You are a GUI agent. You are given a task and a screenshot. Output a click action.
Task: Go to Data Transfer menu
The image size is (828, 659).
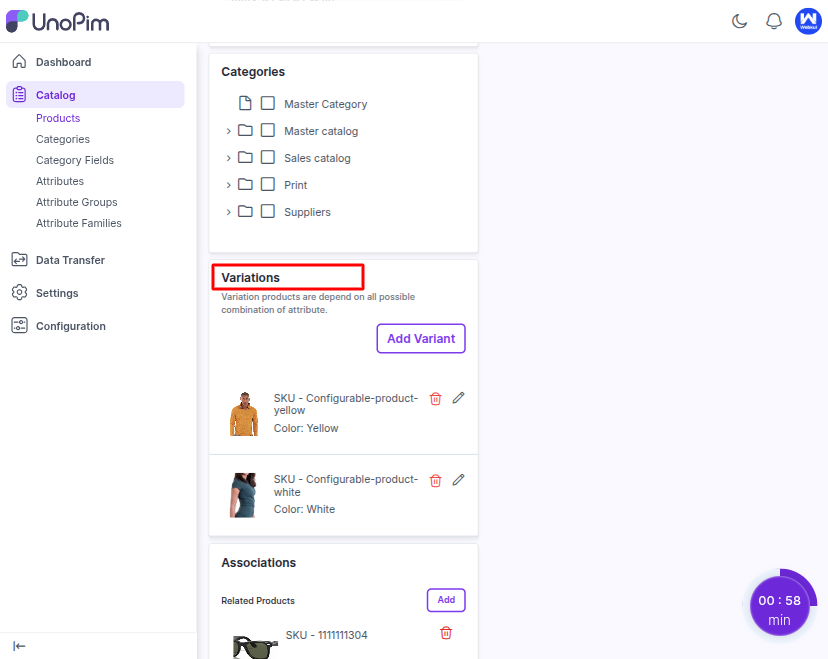[70, 260]
